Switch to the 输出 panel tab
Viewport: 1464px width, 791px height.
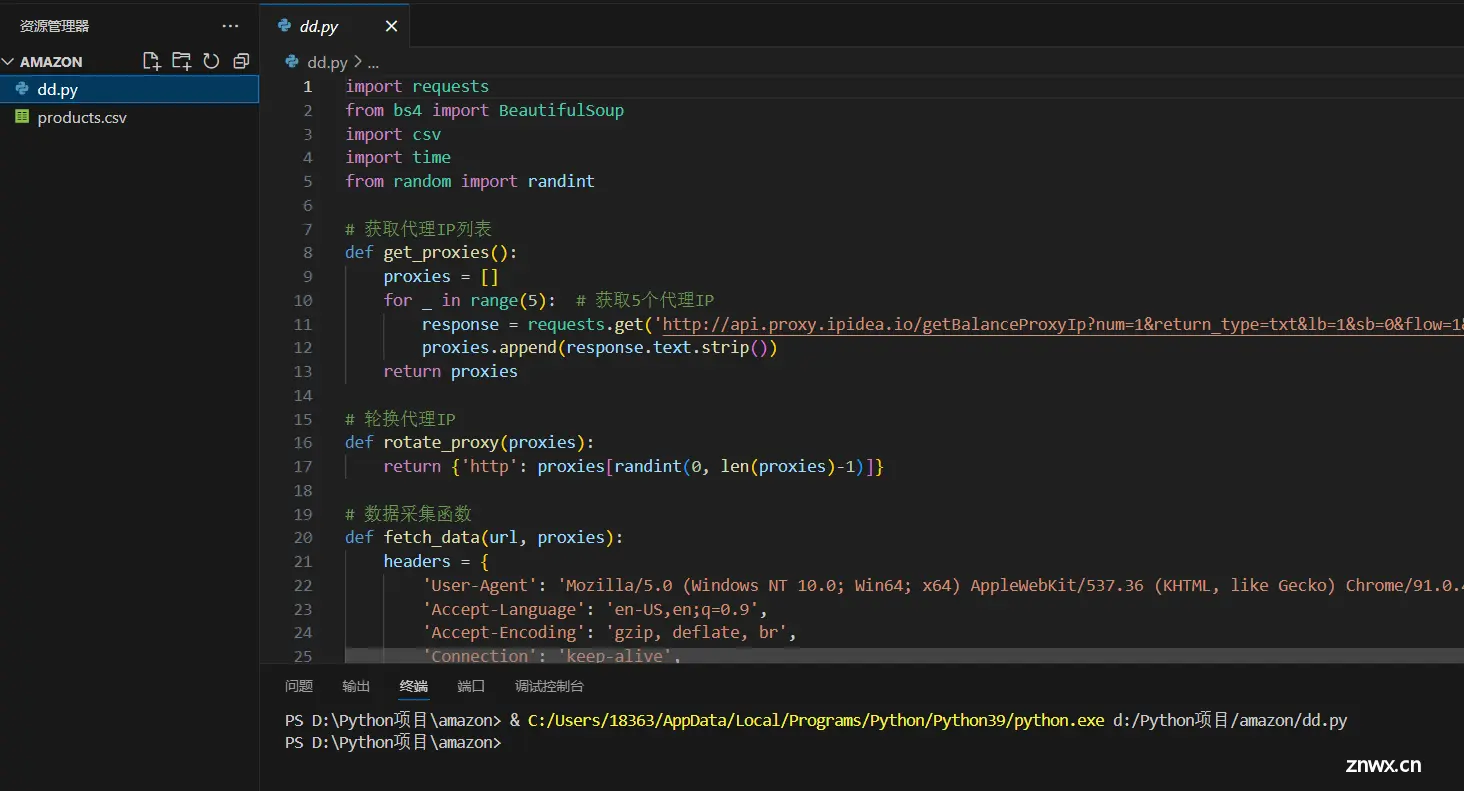[356, 686]
